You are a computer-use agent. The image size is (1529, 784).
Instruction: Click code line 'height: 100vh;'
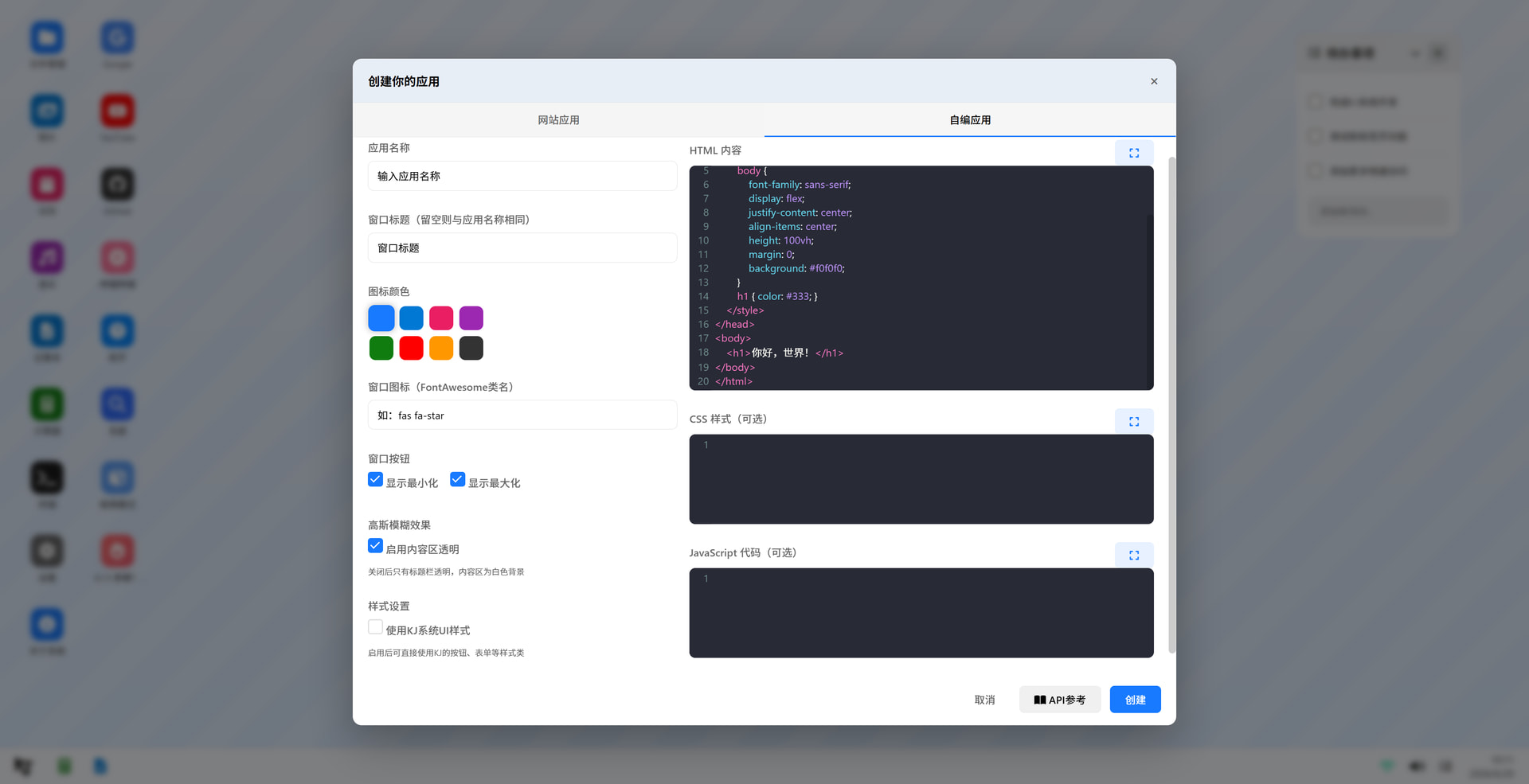pyautogui.click(x=781, y=240)
